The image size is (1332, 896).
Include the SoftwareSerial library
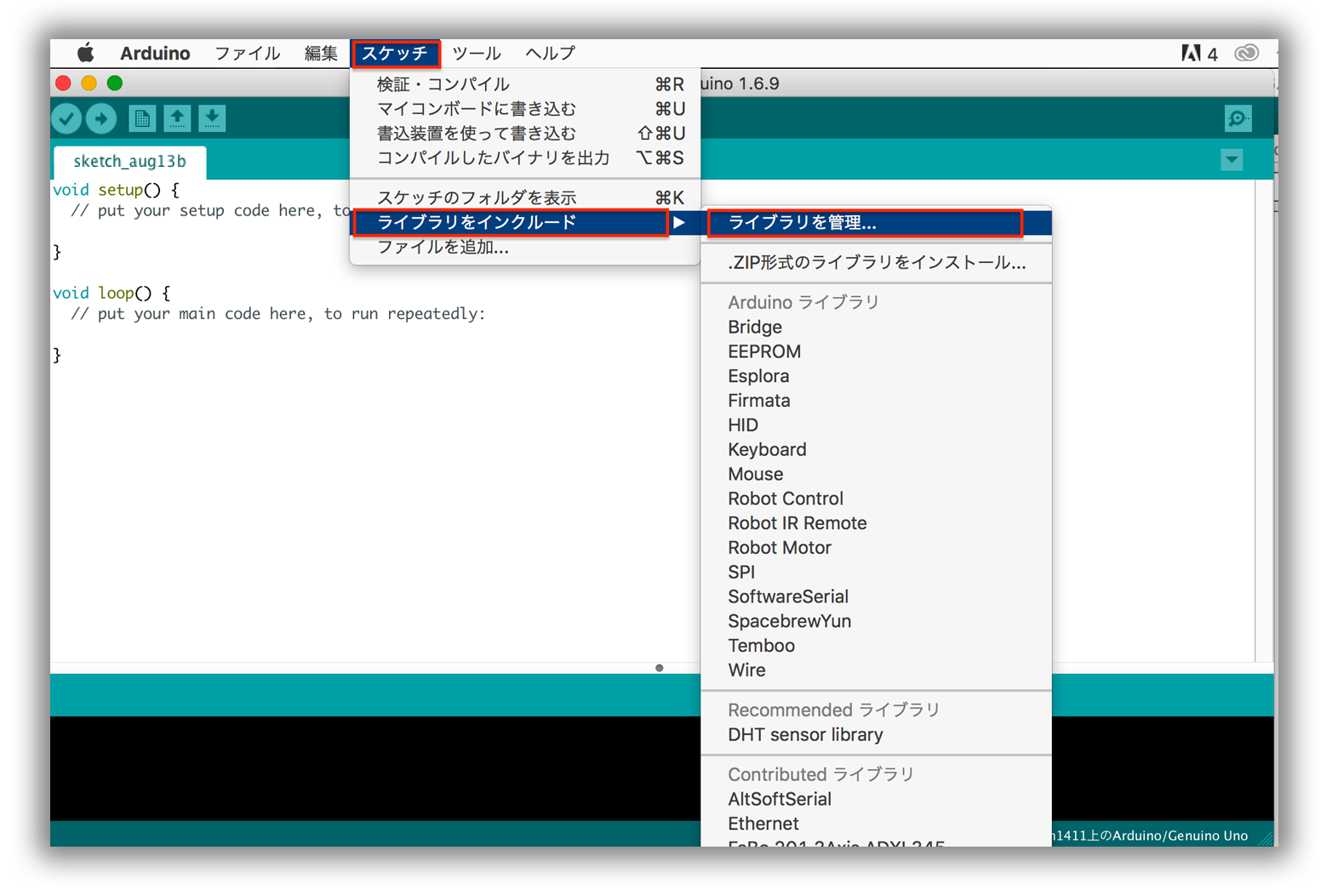point(787,597)
